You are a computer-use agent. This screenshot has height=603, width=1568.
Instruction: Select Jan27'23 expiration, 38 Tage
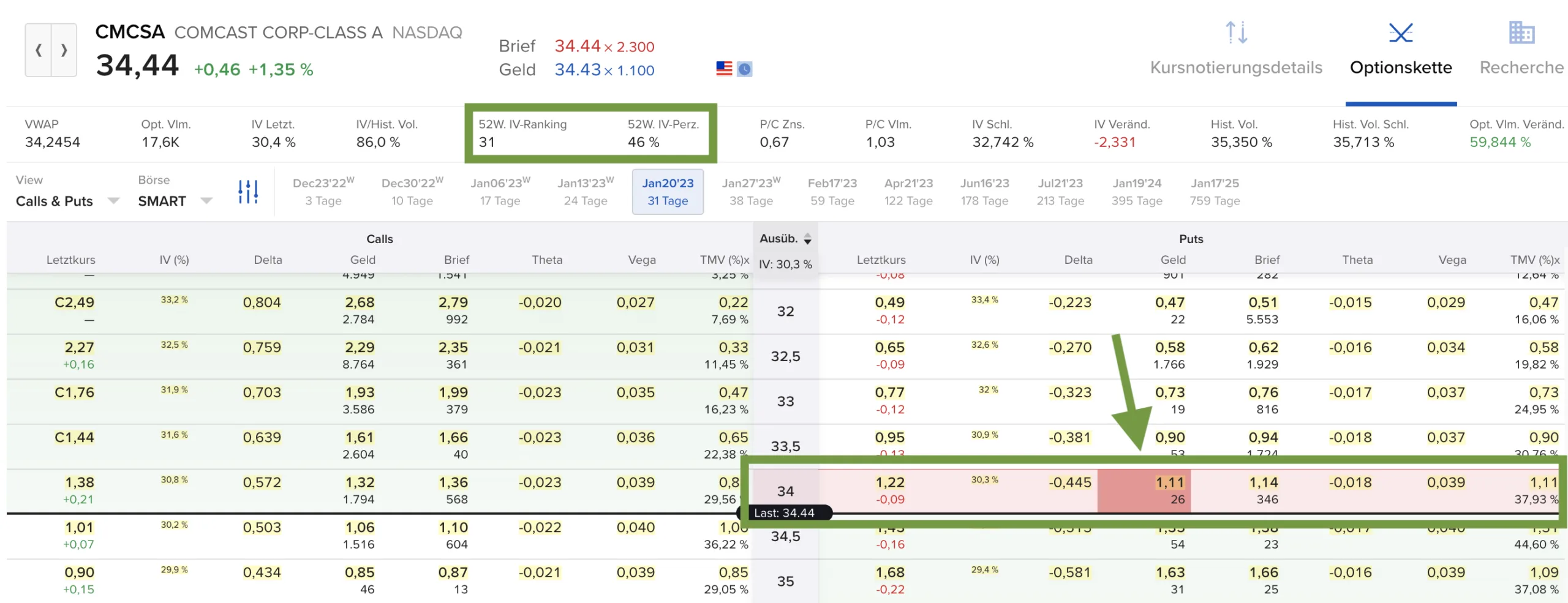tap(751, 192)
